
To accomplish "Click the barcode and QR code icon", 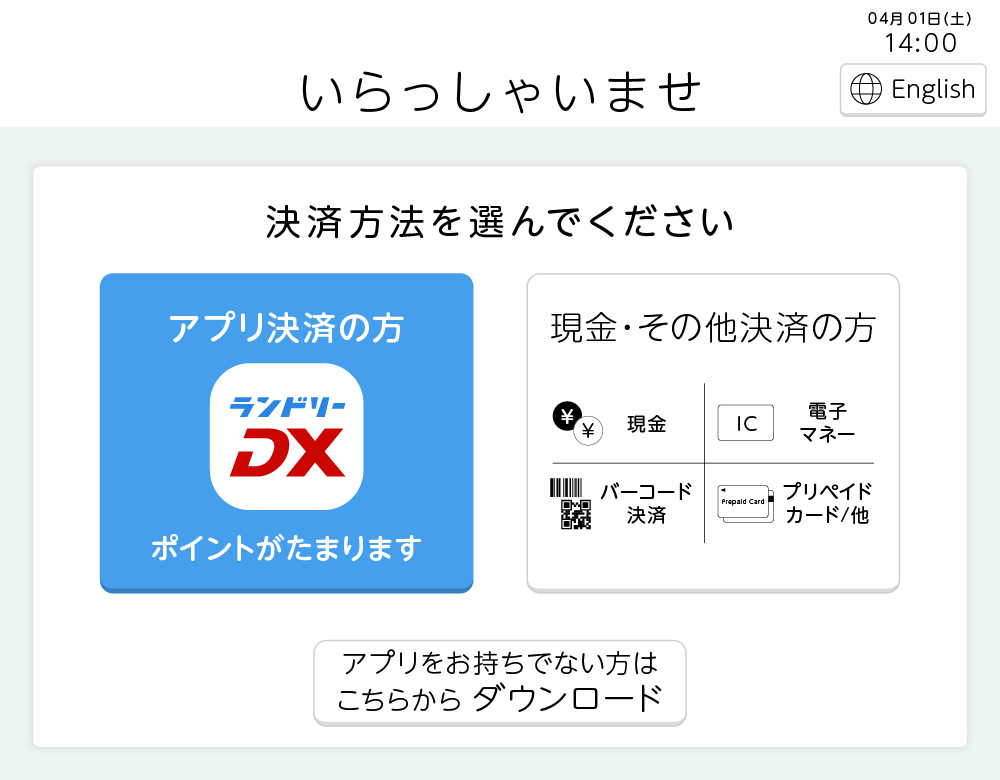I will (570, 504).
